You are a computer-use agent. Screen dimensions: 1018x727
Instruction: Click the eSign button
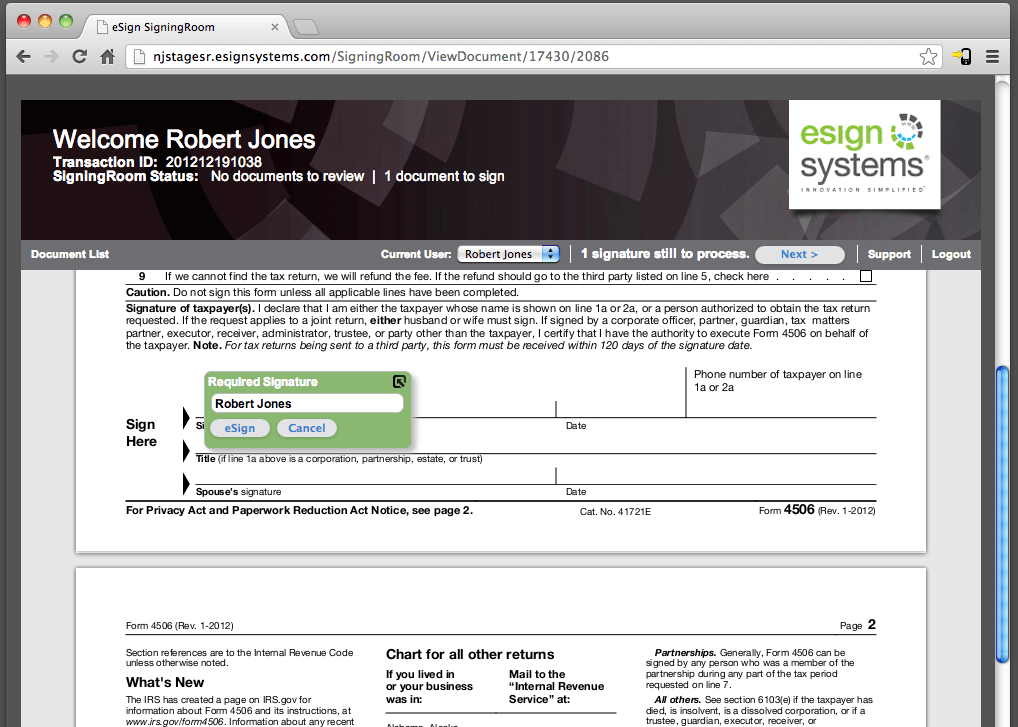(239, 428)
